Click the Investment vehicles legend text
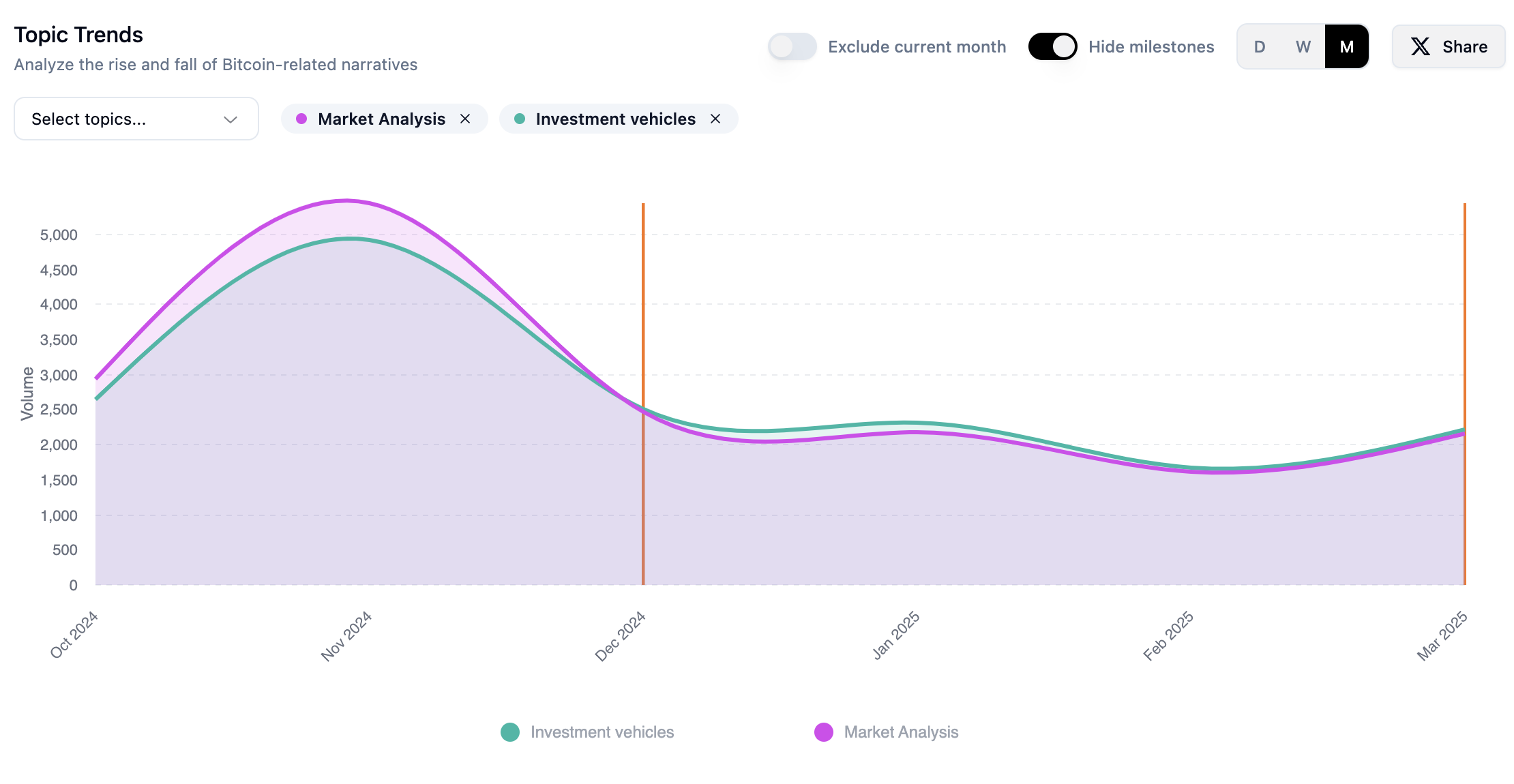The image size is (1514, 784). pos(602,732)
